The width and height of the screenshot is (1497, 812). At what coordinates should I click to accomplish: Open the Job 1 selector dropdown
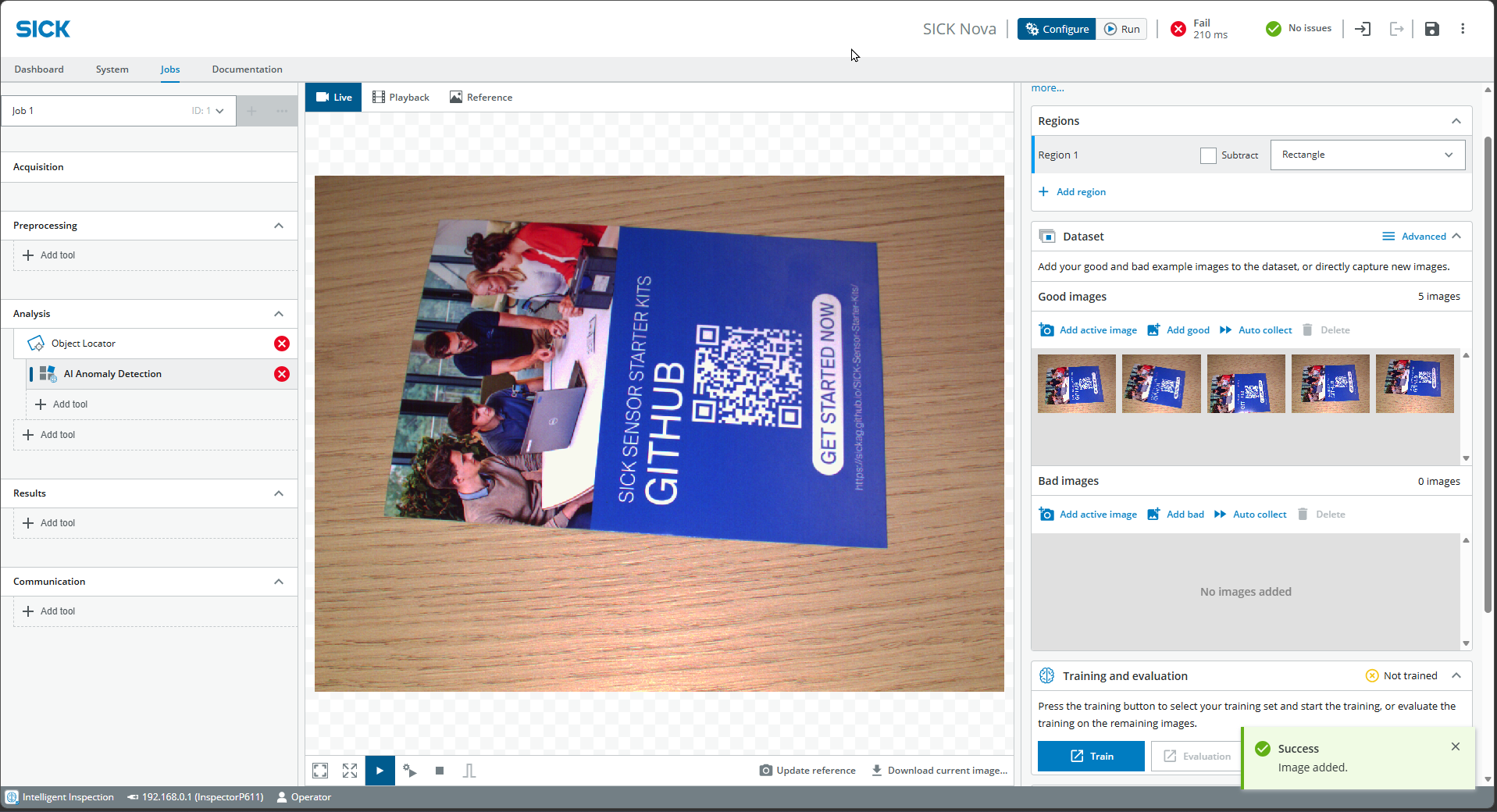click(x=119, y=111)
